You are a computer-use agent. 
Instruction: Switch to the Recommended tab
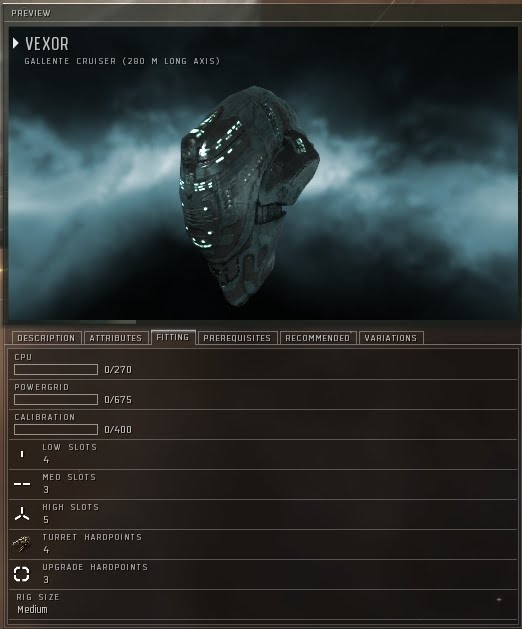pyautogui.click(x=317, y=338)
